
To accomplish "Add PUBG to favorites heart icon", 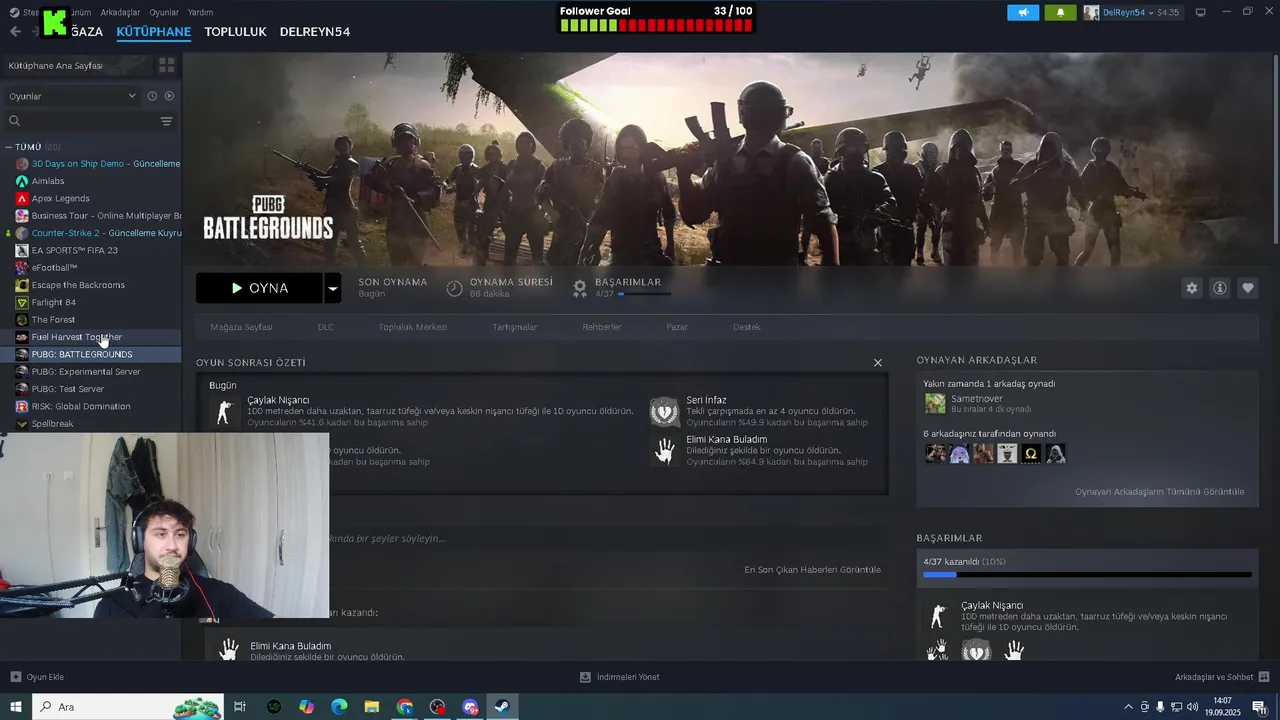I will (x=1248, y=288).
